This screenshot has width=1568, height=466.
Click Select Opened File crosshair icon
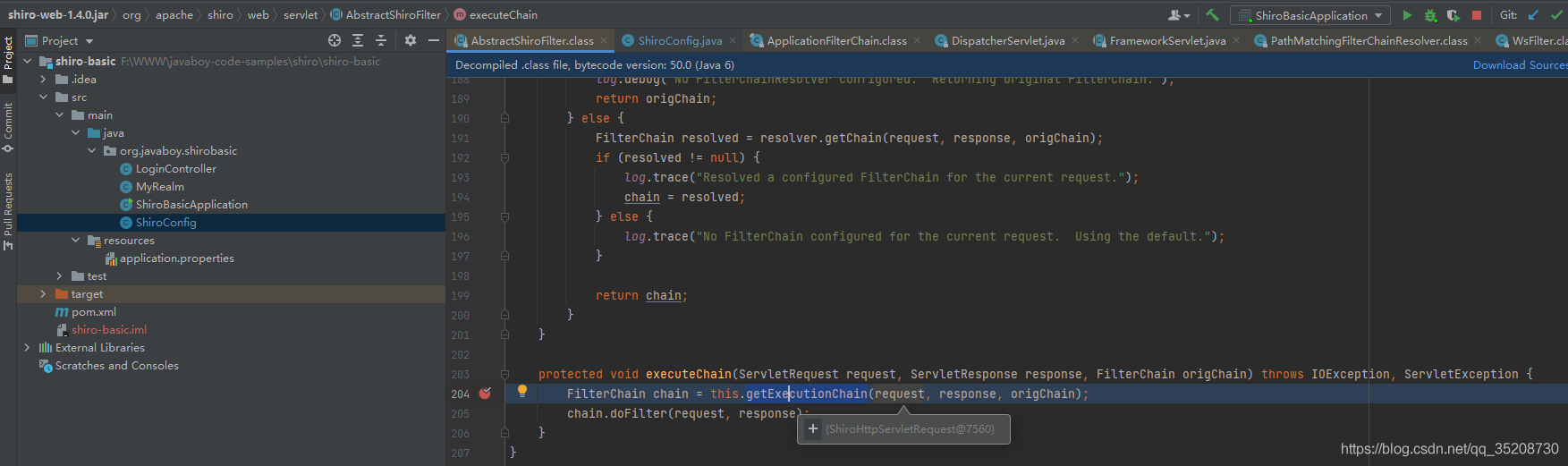[335, 40]
